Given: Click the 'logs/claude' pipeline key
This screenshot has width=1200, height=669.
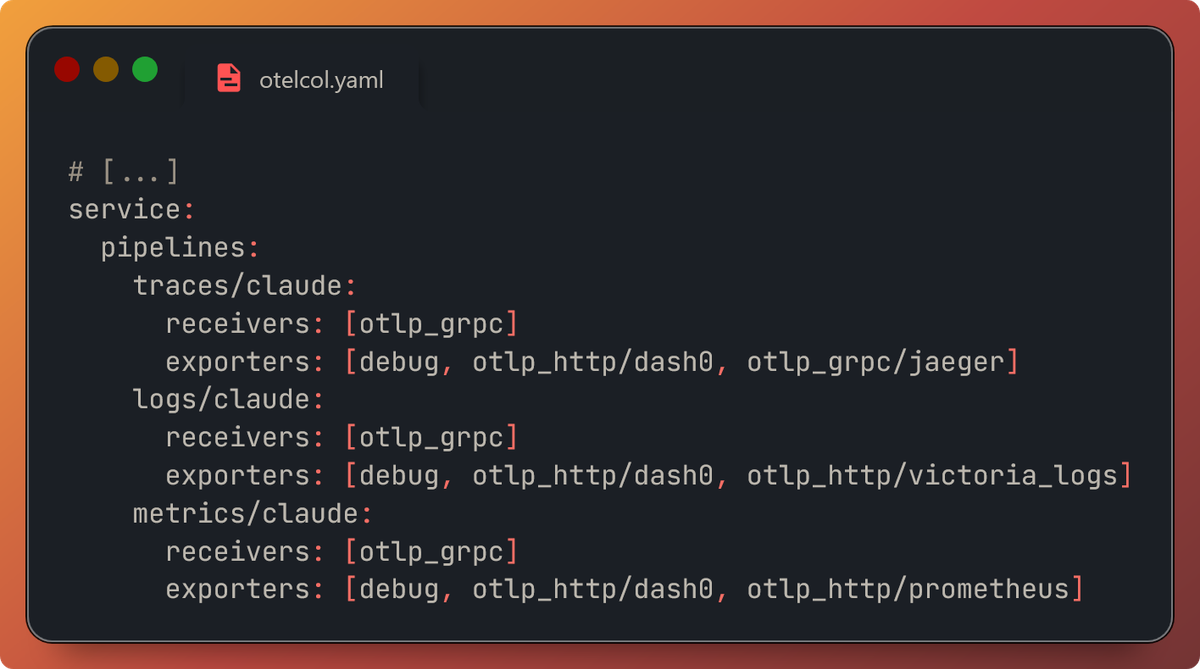Looking at the screenshot, I should coord(221,399).
